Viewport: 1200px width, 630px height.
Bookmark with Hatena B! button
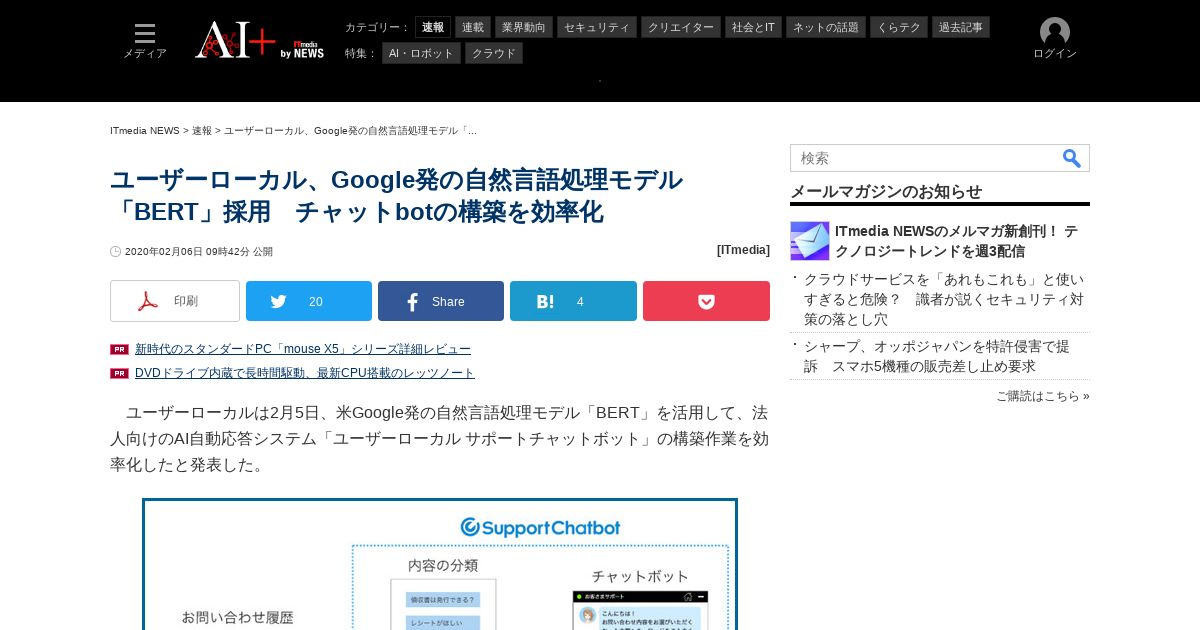[x=573, y=301]
